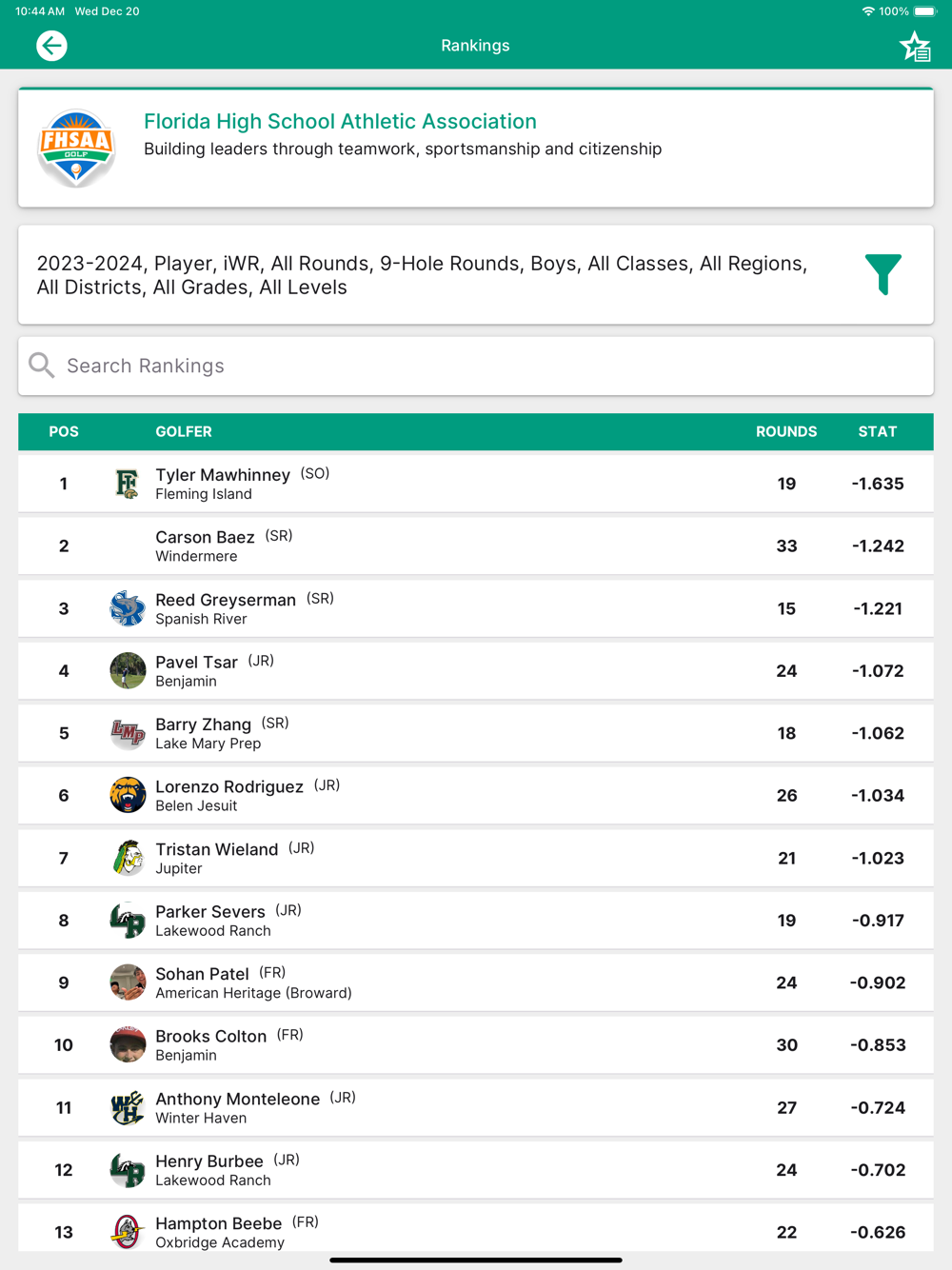This screenshot has width=952, height=1270.
Task: Tap the Spanish River team logo
Action: (127, 608)
